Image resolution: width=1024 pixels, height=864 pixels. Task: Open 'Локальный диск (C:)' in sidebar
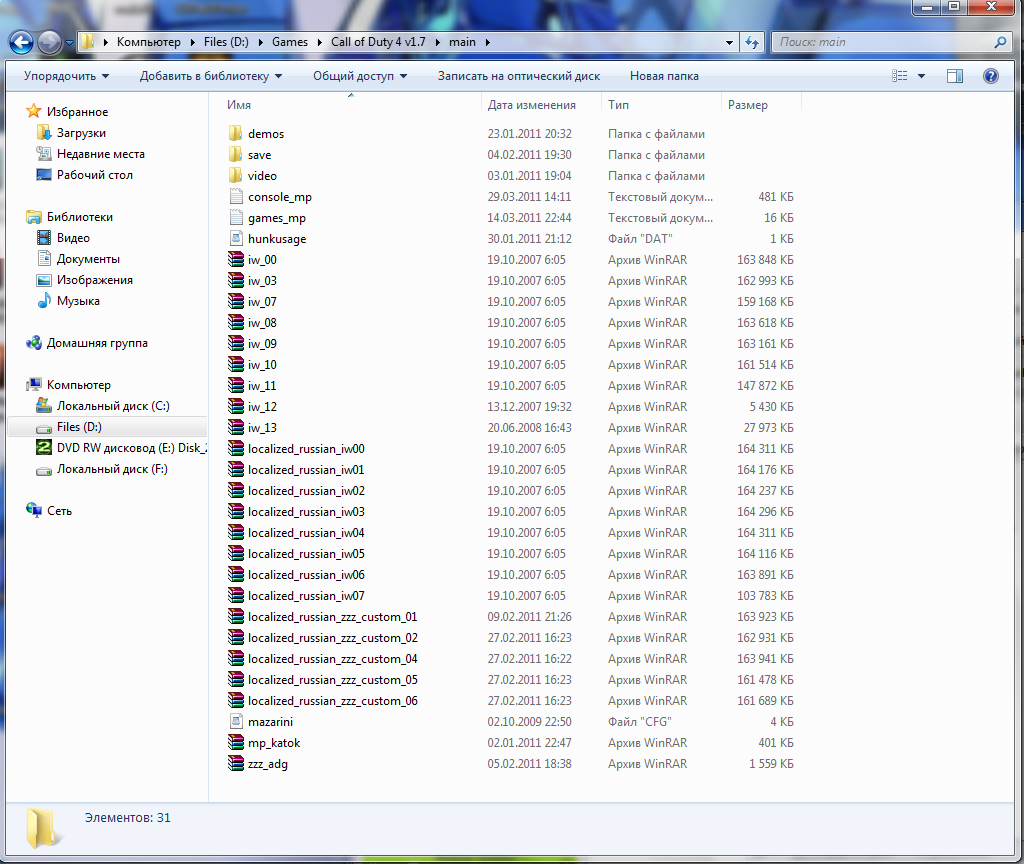click(113, 406)
